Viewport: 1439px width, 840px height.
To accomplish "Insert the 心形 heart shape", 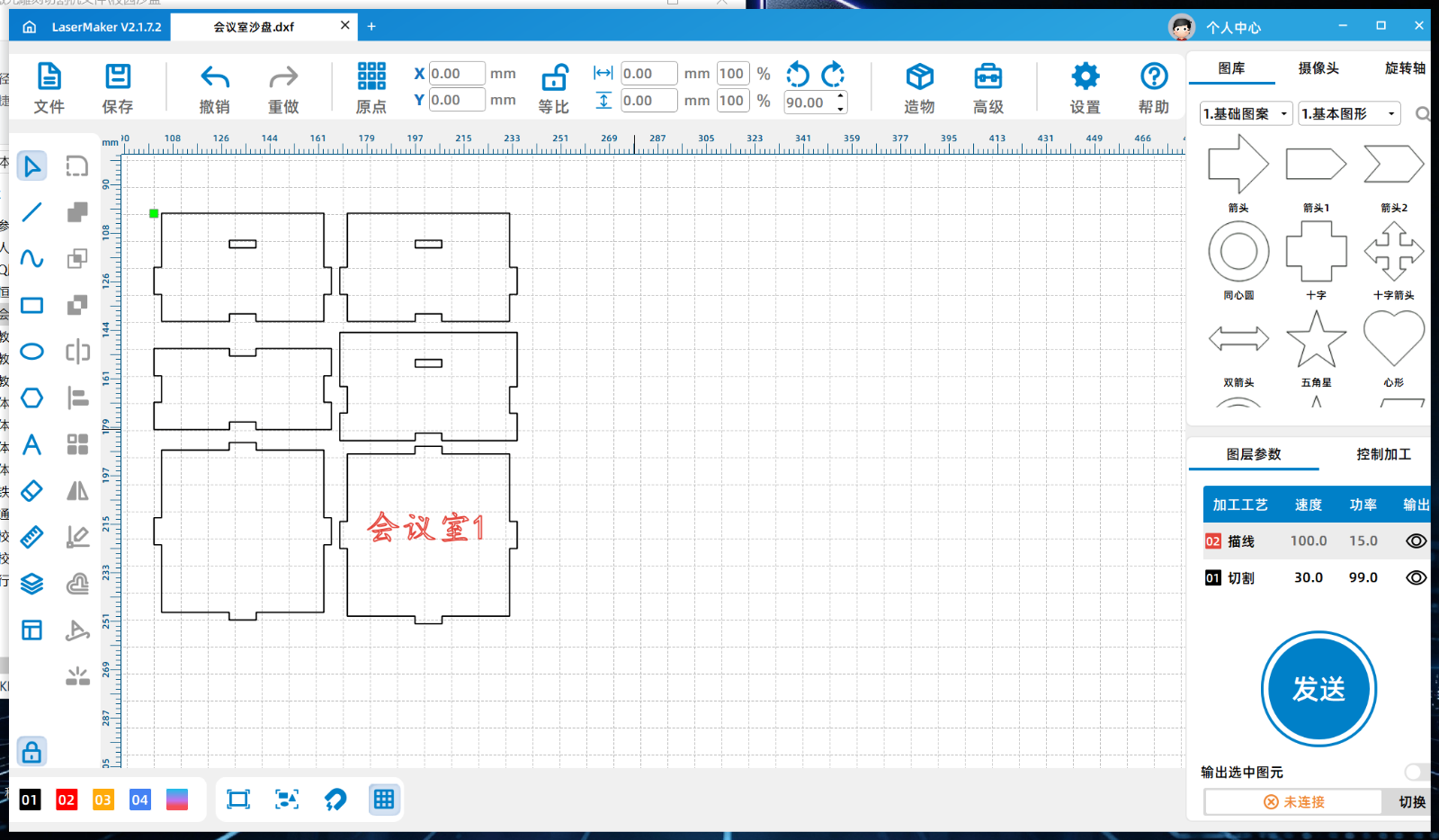I will click(1394, 338).
